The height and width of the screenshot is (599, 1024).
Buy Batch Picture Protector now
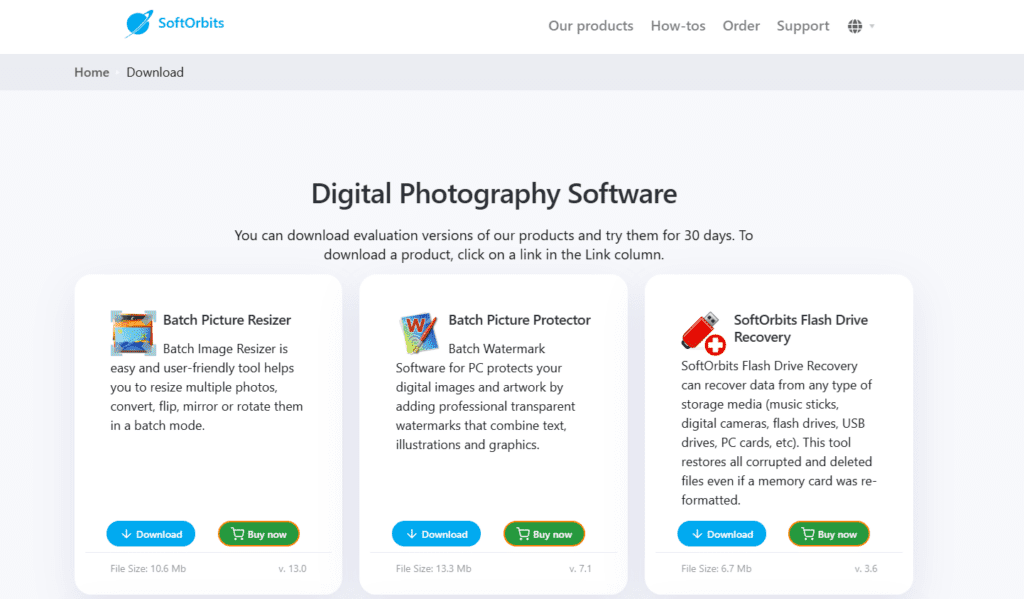point(544,534)
